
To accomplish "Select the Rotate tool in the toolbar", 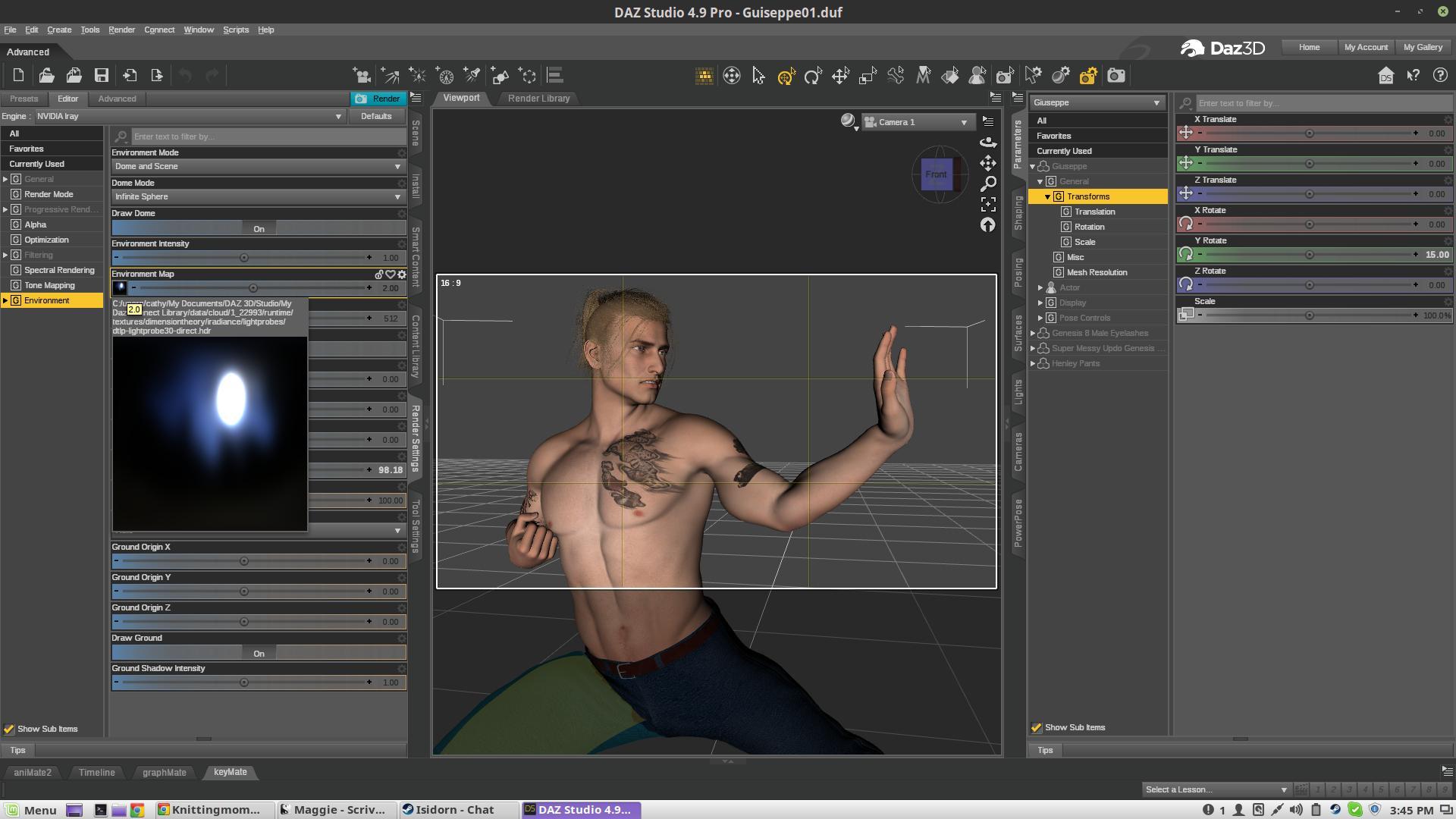I will (813, 76).
